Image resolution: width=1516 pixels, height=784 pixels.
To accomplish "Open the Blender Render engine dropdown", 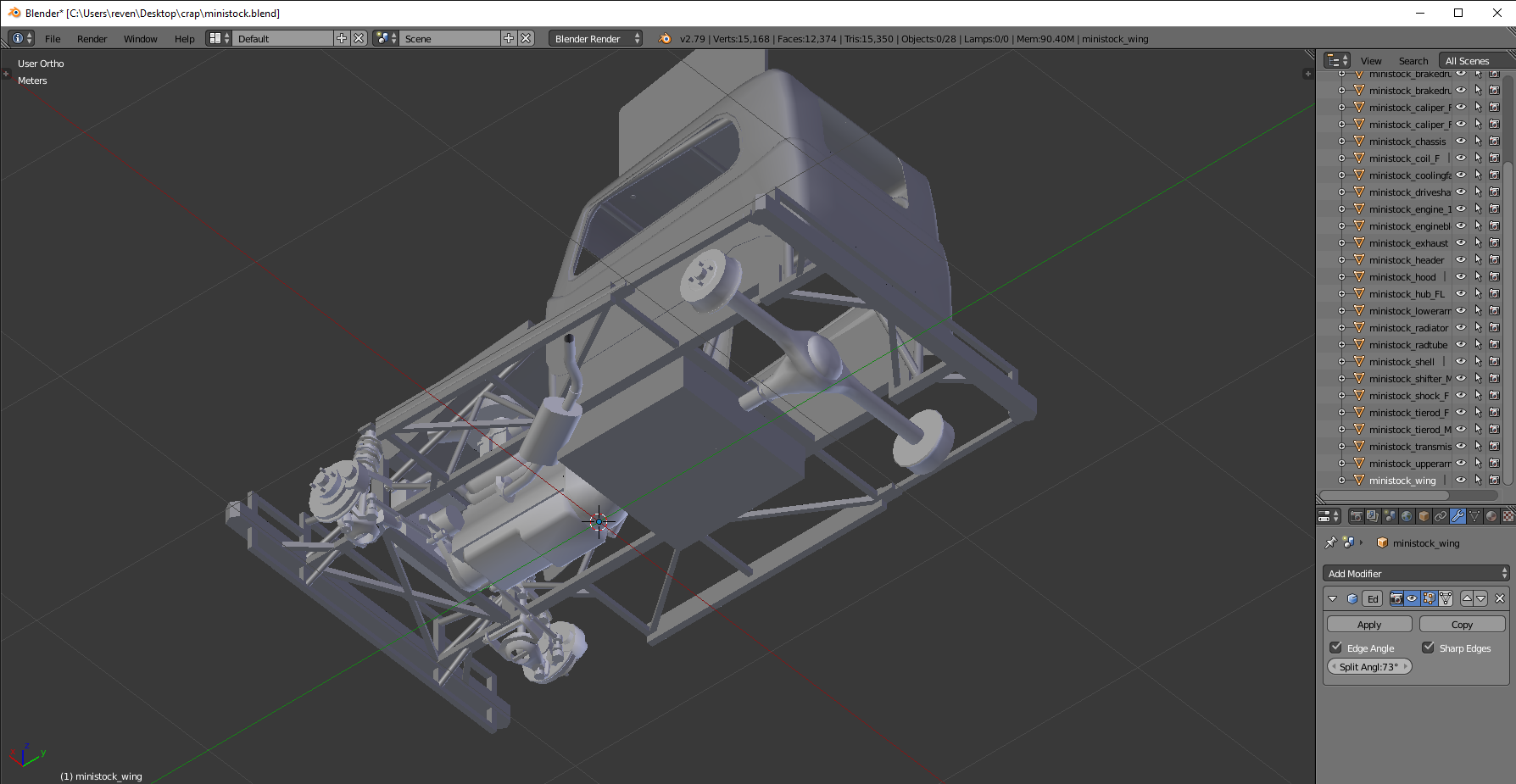I will pos(595,38).
